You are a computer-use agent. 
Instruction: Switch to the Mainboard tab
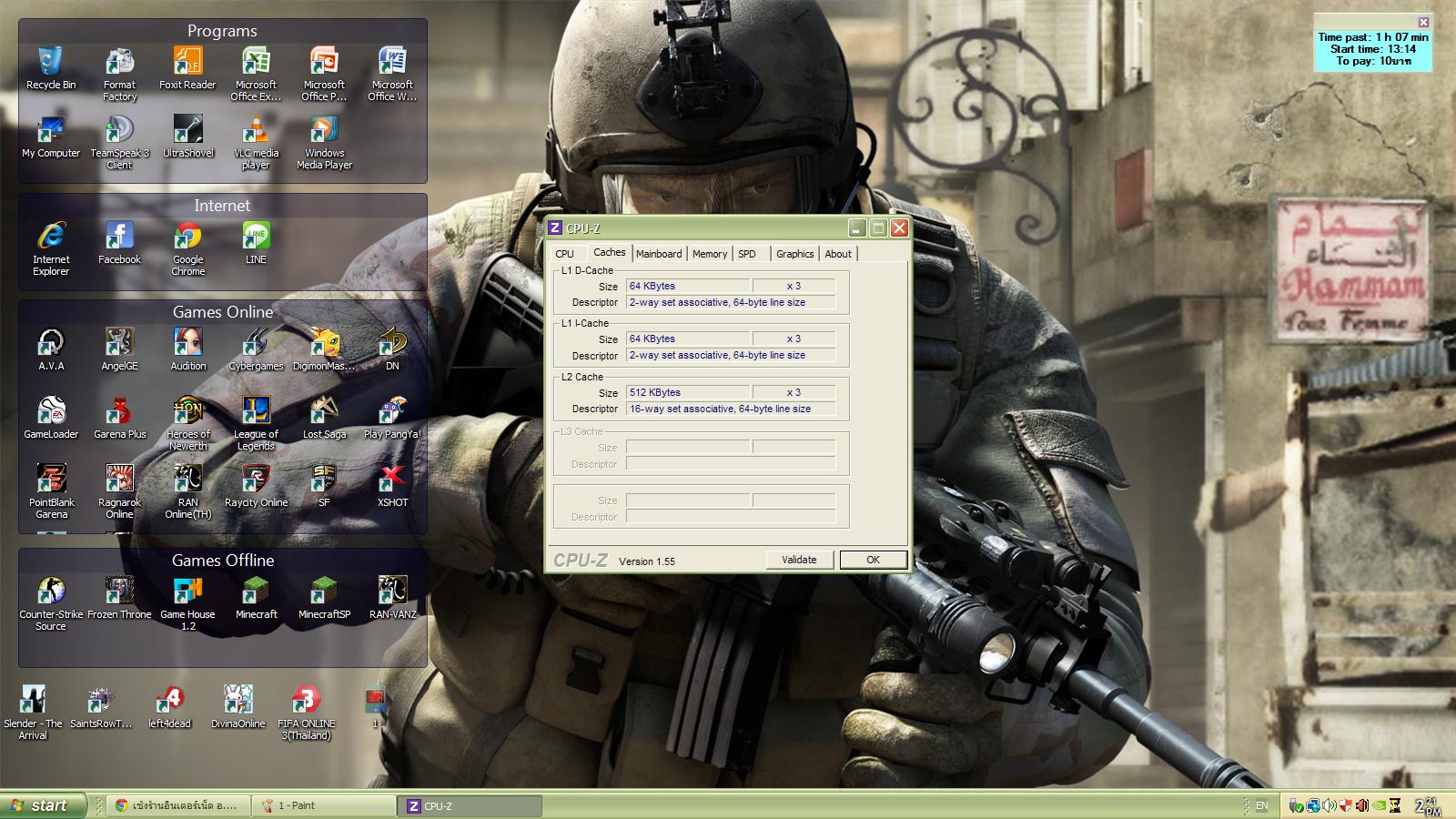point(659,254)
